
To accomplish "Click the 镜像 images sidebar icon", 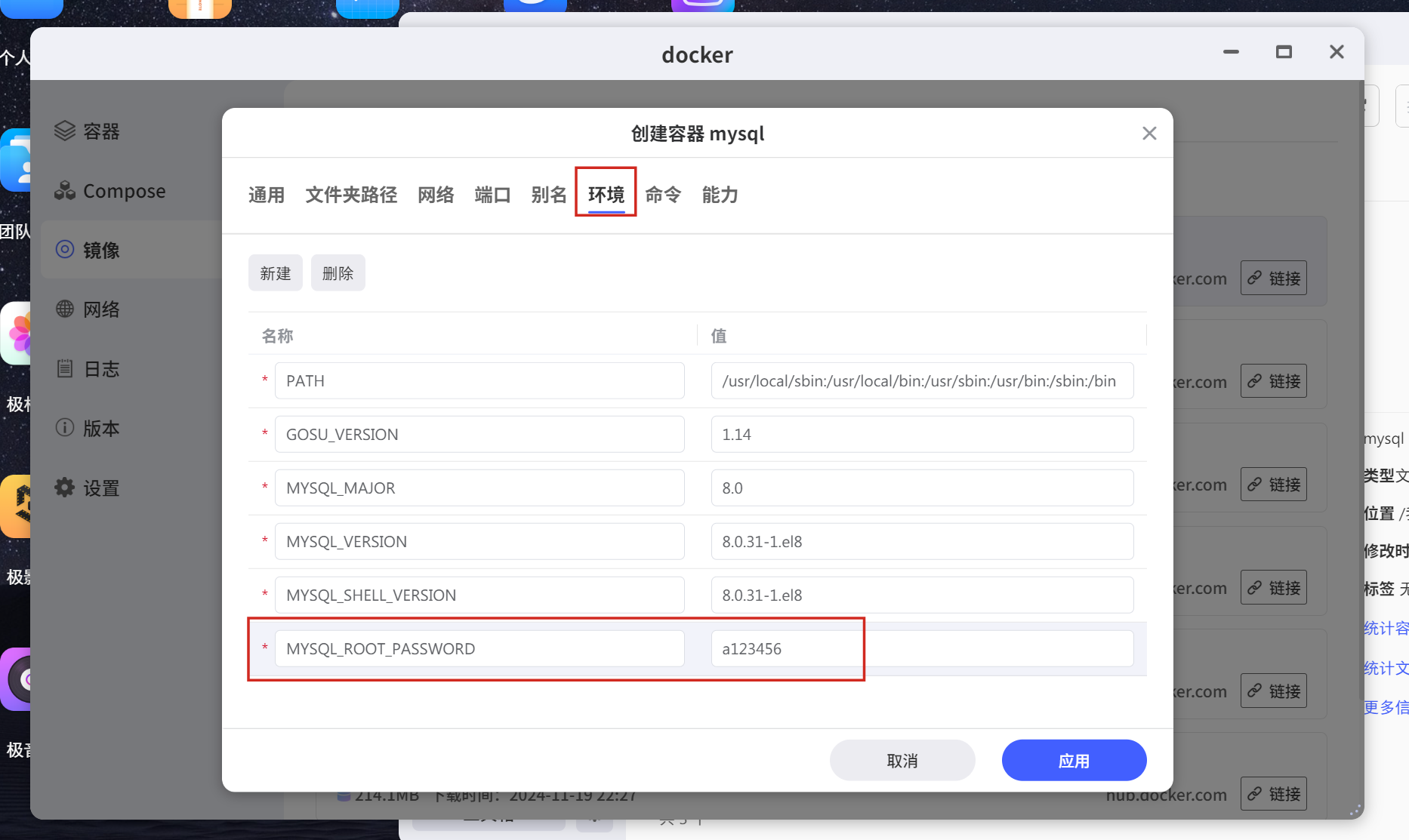I will [x=65, y=250].
